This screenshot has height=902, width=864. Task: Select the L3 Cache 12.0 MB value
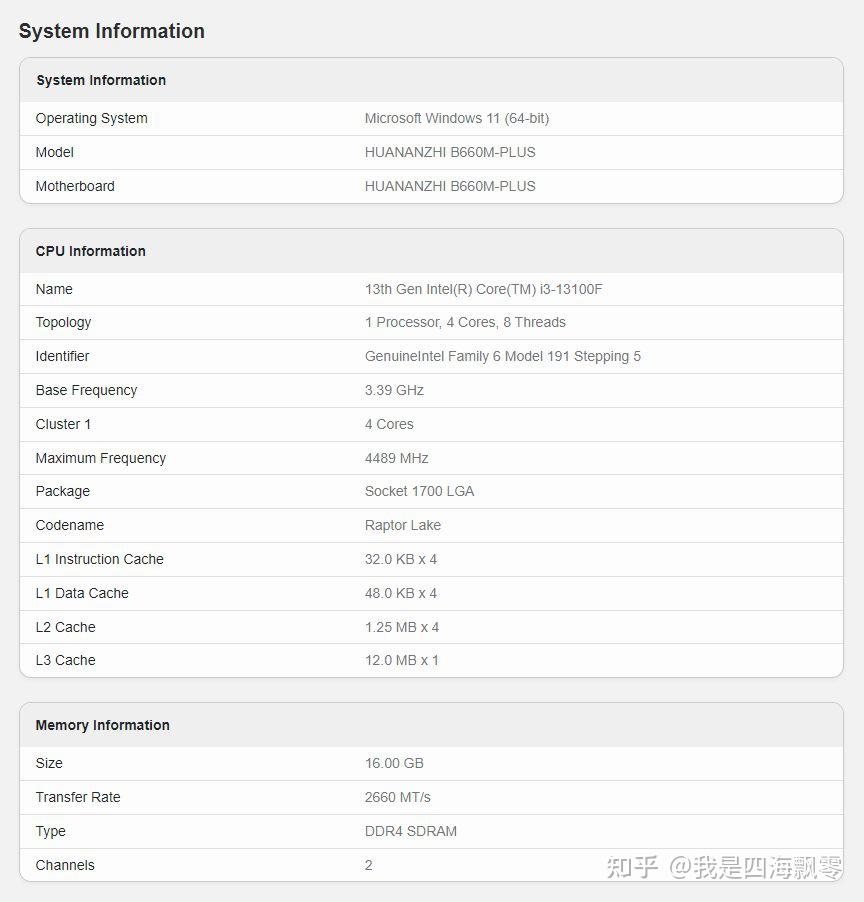pyautogui.click(x=401, y=660)
